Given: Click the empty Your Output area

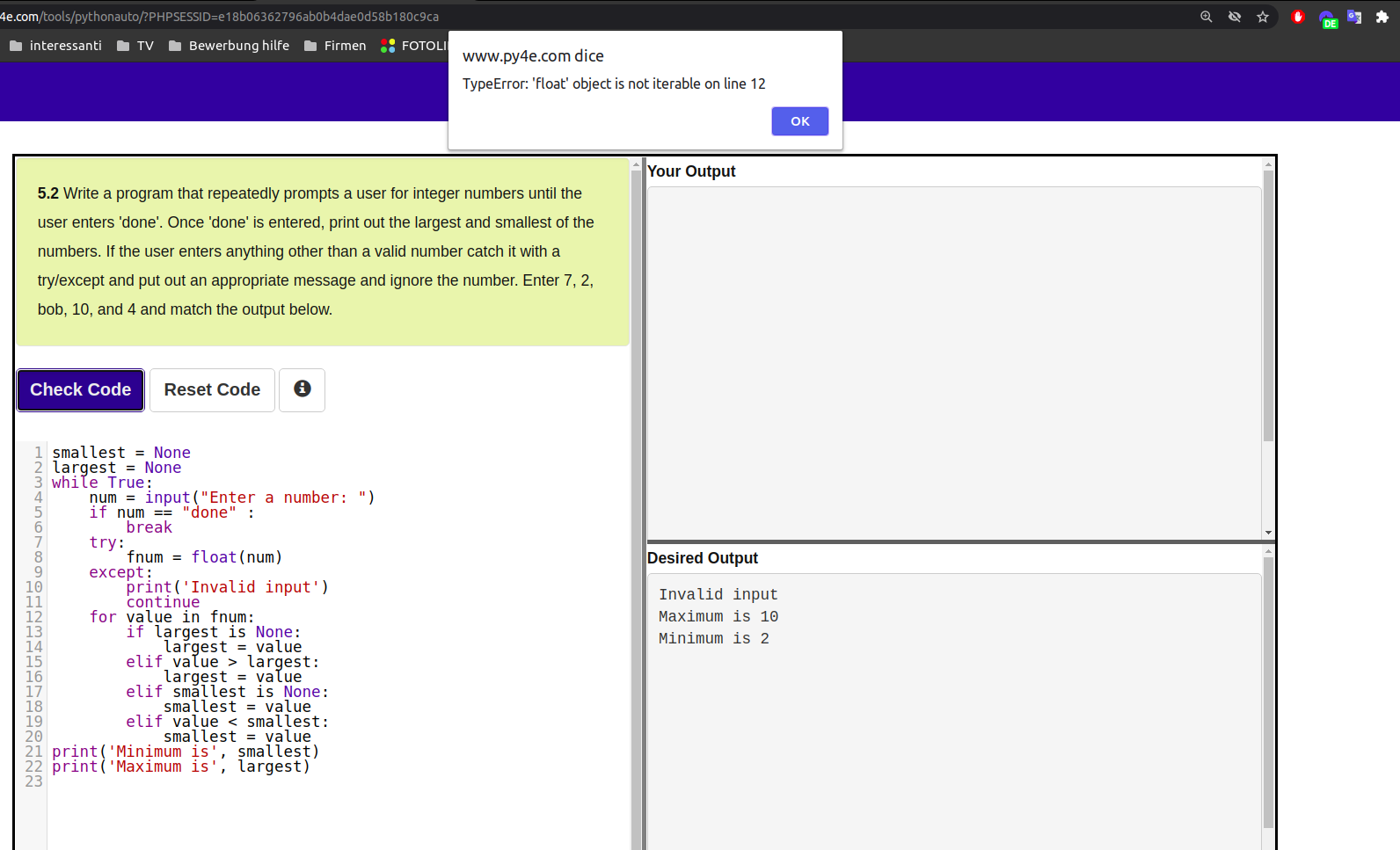Looking at the screenshot, I should (x=954, y=362).
